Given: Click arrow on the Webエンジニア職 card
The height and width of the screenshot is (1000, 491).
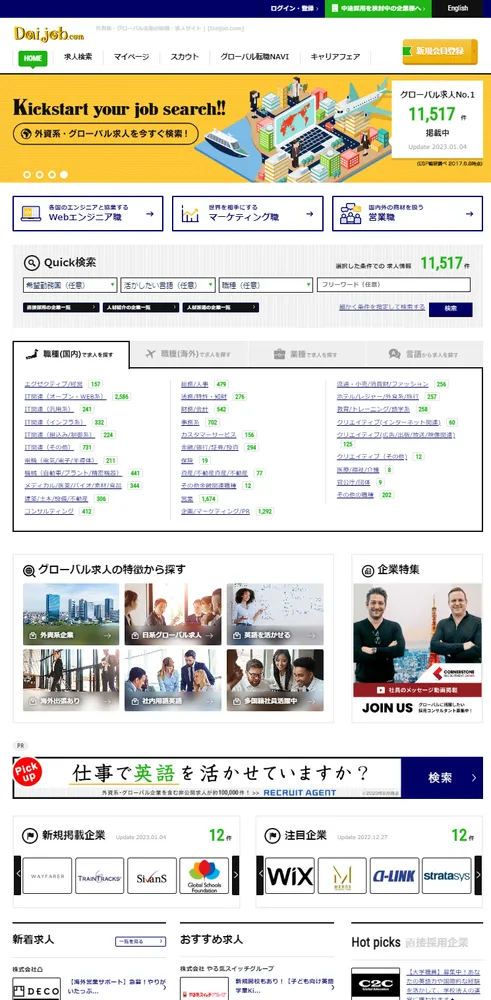Looking at the screenshot, I should [150, 214].
